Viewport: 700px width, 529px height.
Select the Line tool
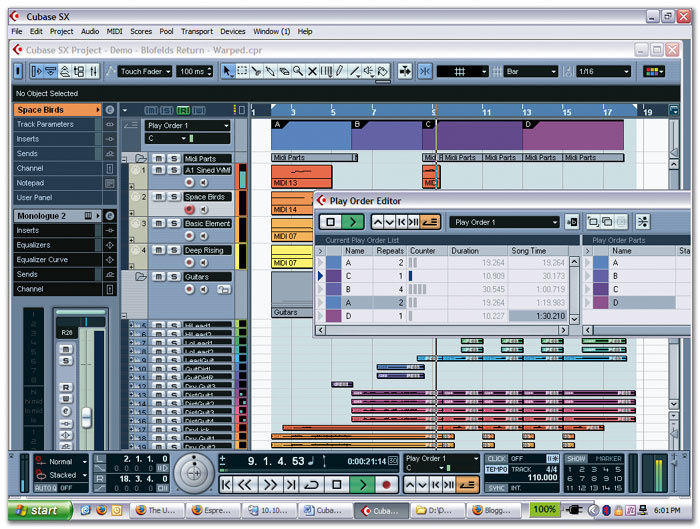pos(354,71)
